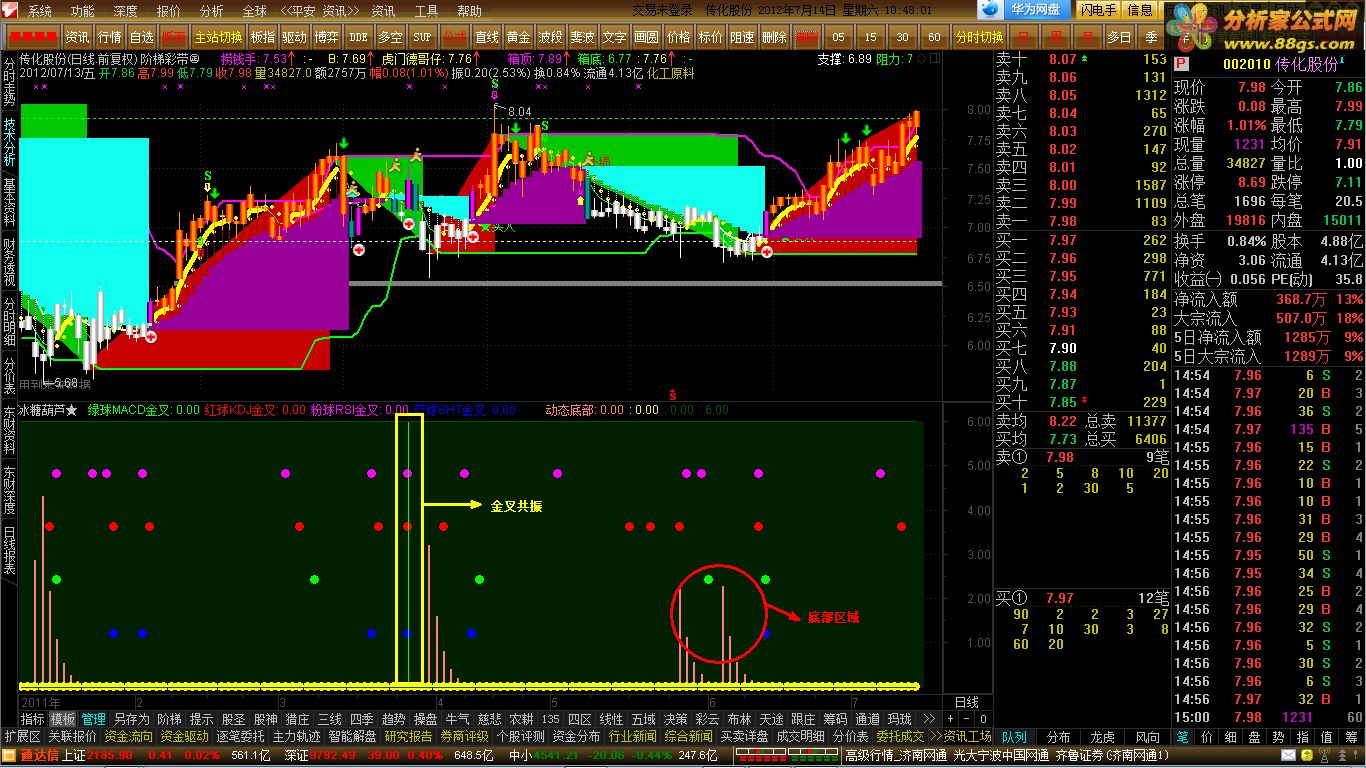Click the 信息 button
The width and height of the screenshot is (1366, 768).
point(1139,10)
